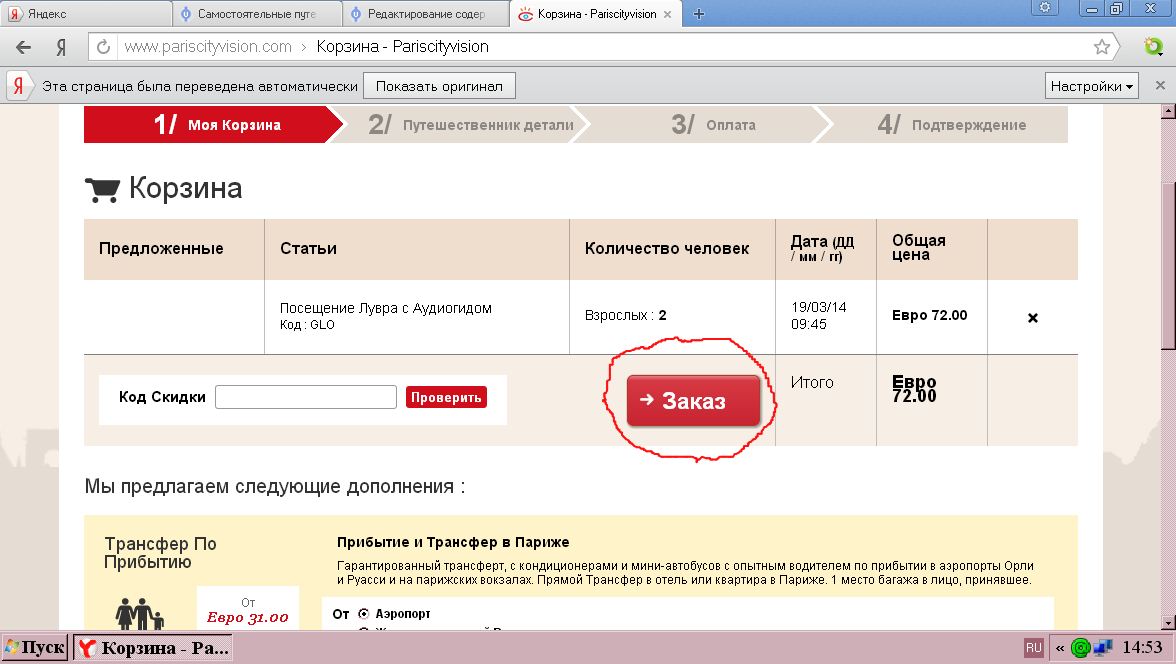Image resolution: width=1176 pixels, height=664 pixels.
Task: Click the heading Прибытие и Трансфер в Париже
Action: 453,542
